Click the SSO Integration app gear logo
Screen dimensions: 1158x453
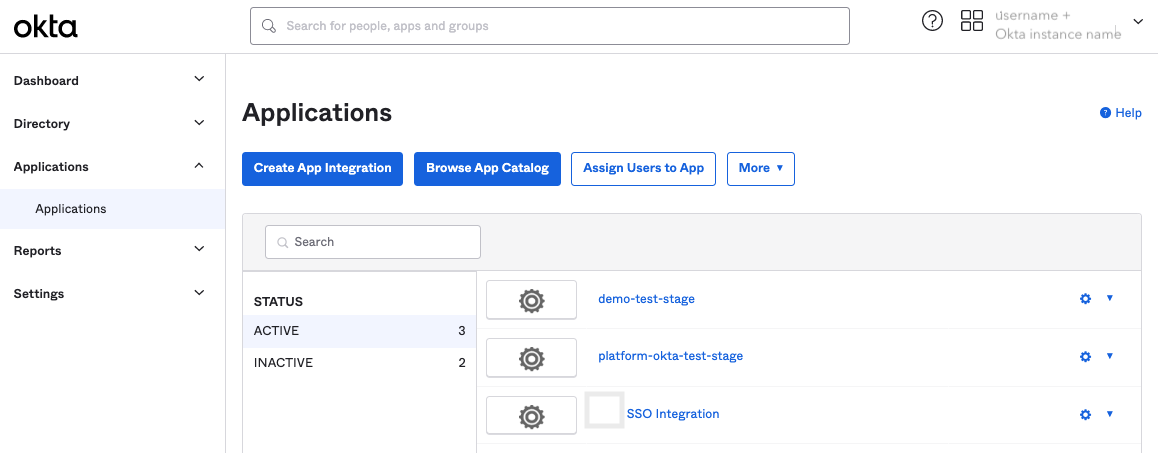pos(531,416)
